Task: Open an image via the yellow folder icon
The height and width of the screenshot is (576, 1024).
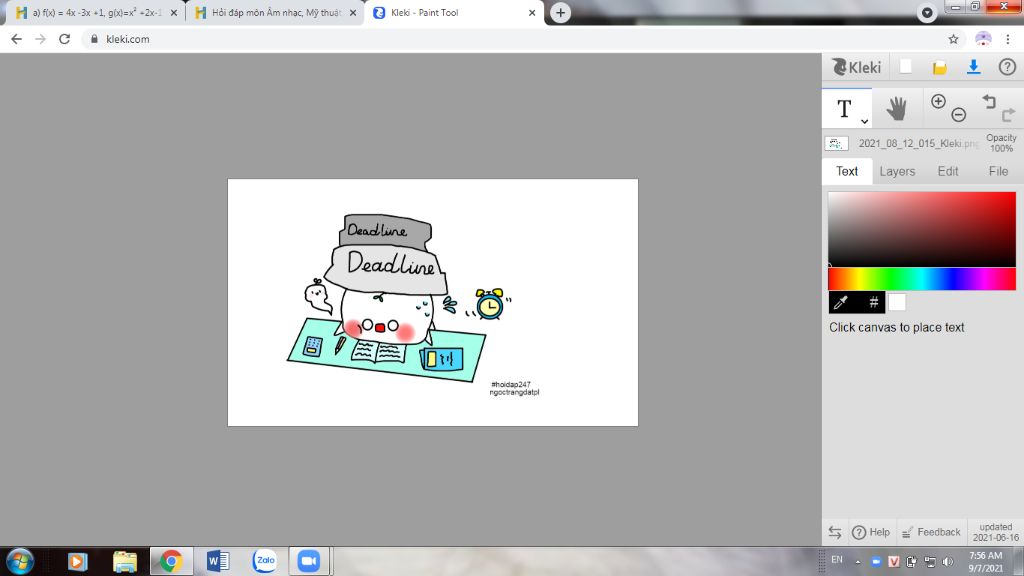Action: [940, 67]
